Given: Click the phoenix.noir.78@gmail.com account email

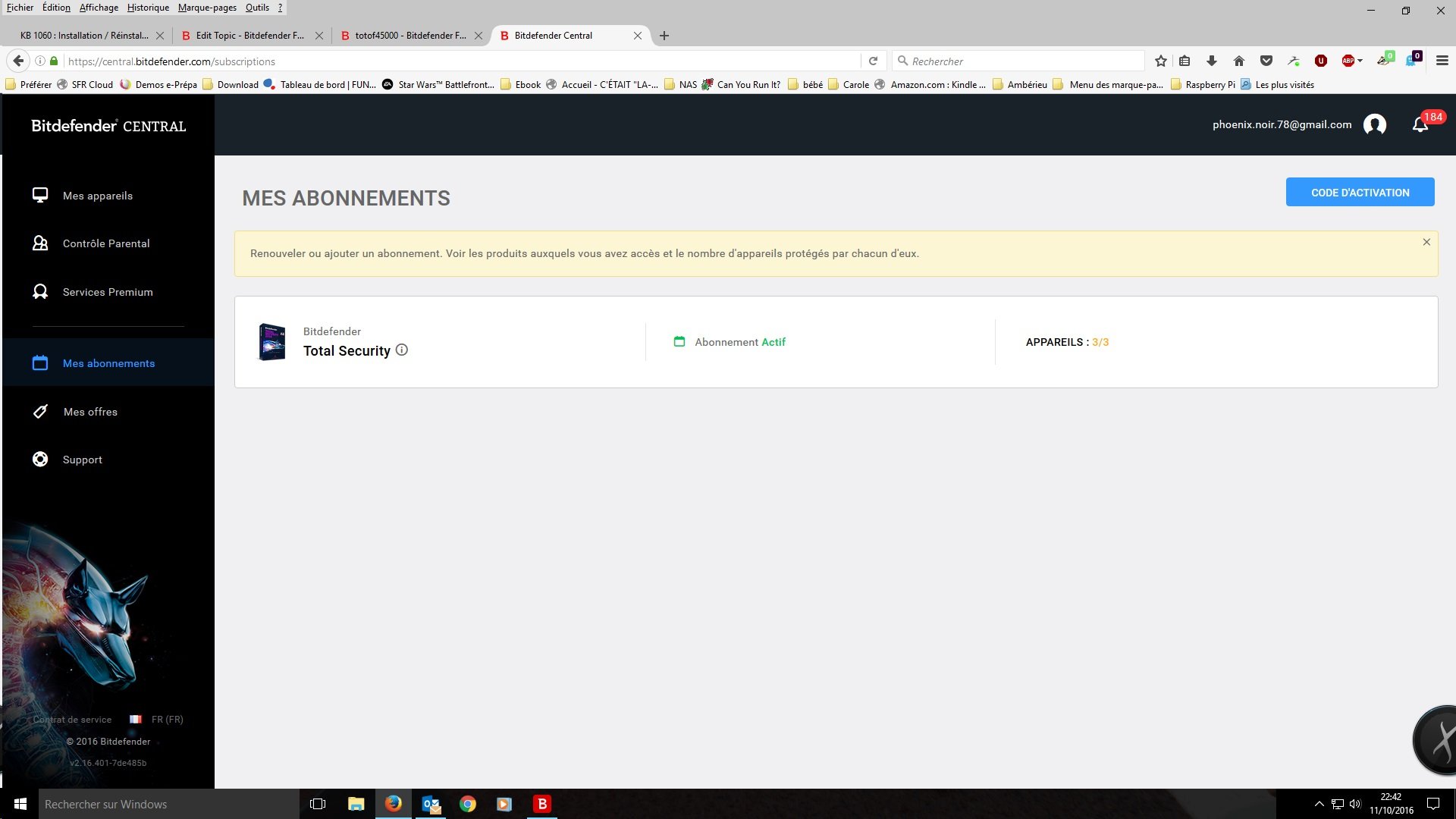Looking at the screenshot, I should click(1282, 124).
